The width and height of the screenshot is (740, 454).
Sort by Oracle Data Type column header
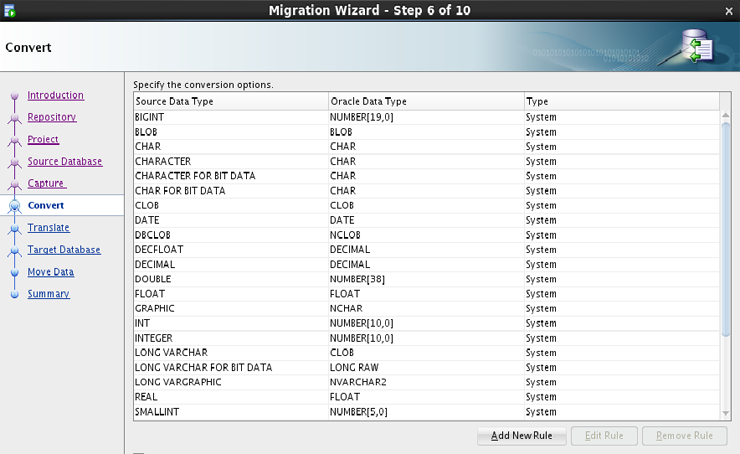pyautogui.click(x=426, y=101)
